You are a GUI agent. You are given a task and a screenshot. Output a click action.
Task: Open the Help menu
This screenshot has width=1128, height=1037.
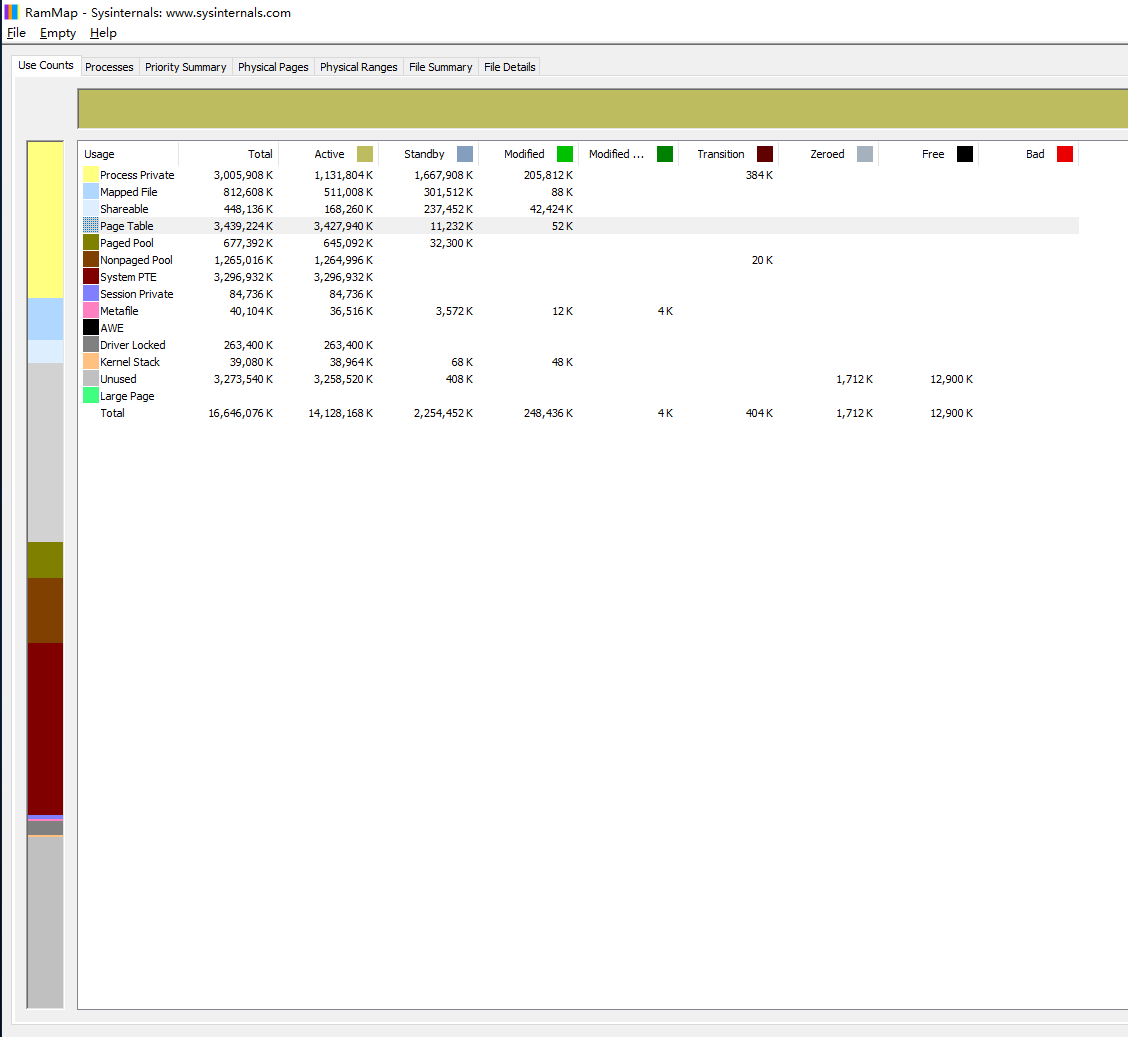[x=103, y=33]
